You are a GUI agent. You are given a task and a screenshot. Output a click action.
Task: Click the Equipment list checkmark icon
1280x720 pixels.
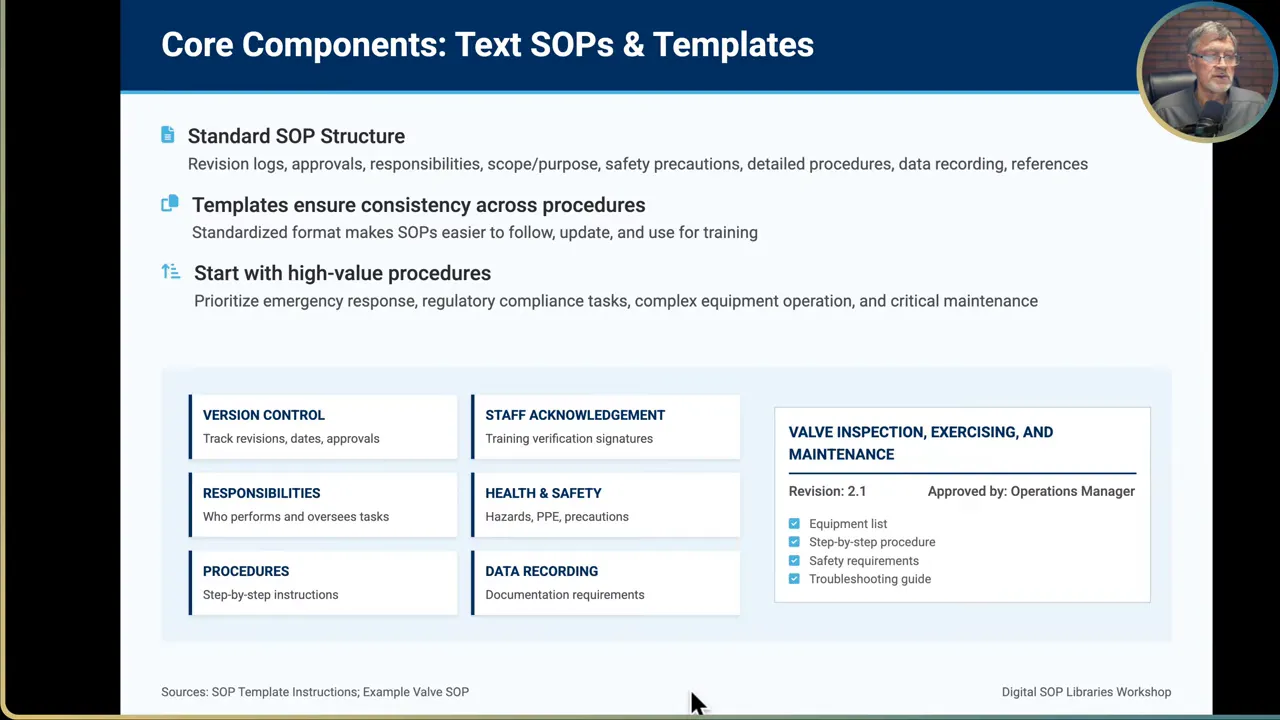click(794, 523)
